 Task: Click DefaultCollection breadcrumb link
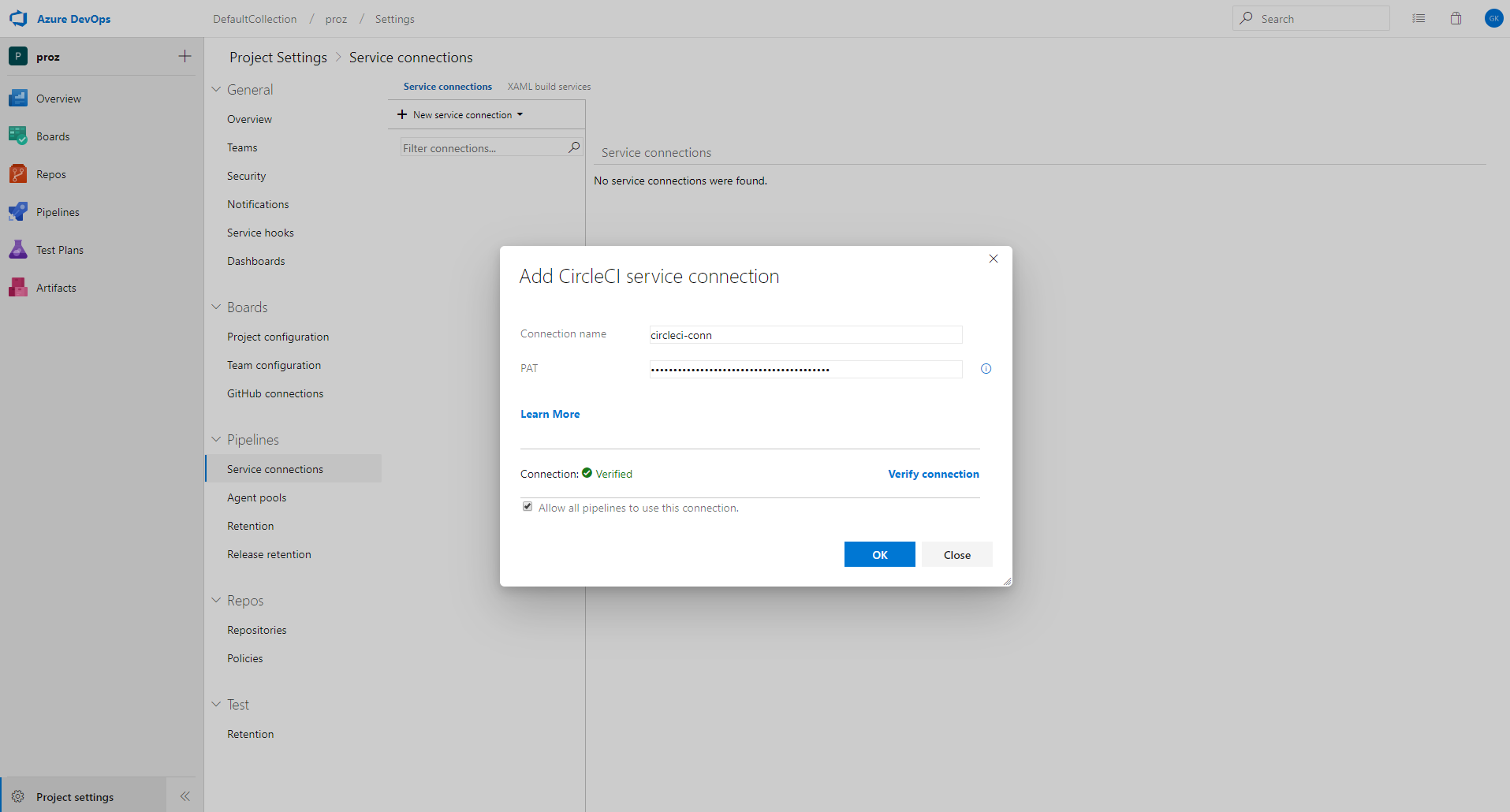click(255, 19)
